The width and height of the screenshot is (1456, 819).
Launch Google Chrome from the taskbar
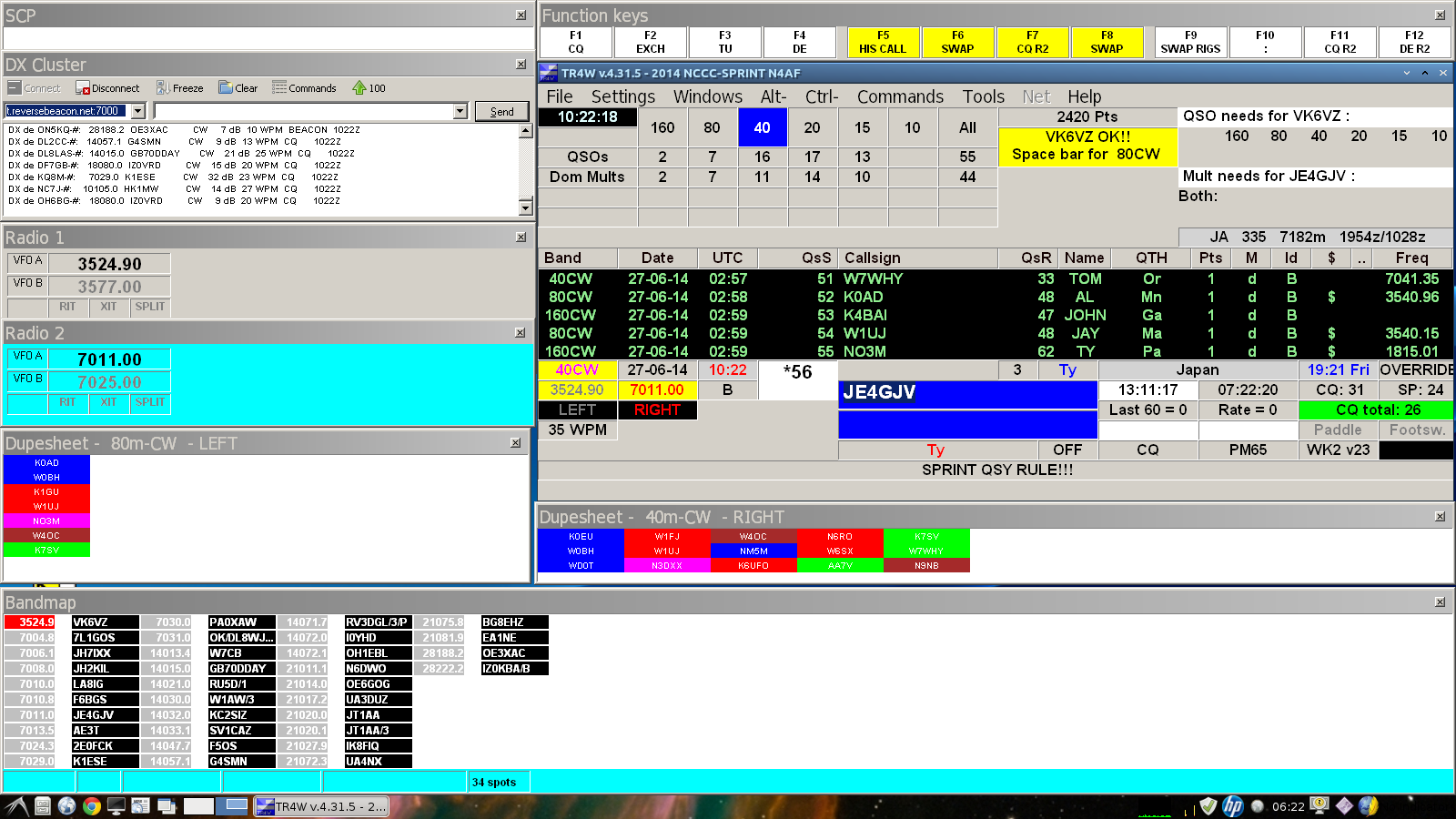point(91,806)
